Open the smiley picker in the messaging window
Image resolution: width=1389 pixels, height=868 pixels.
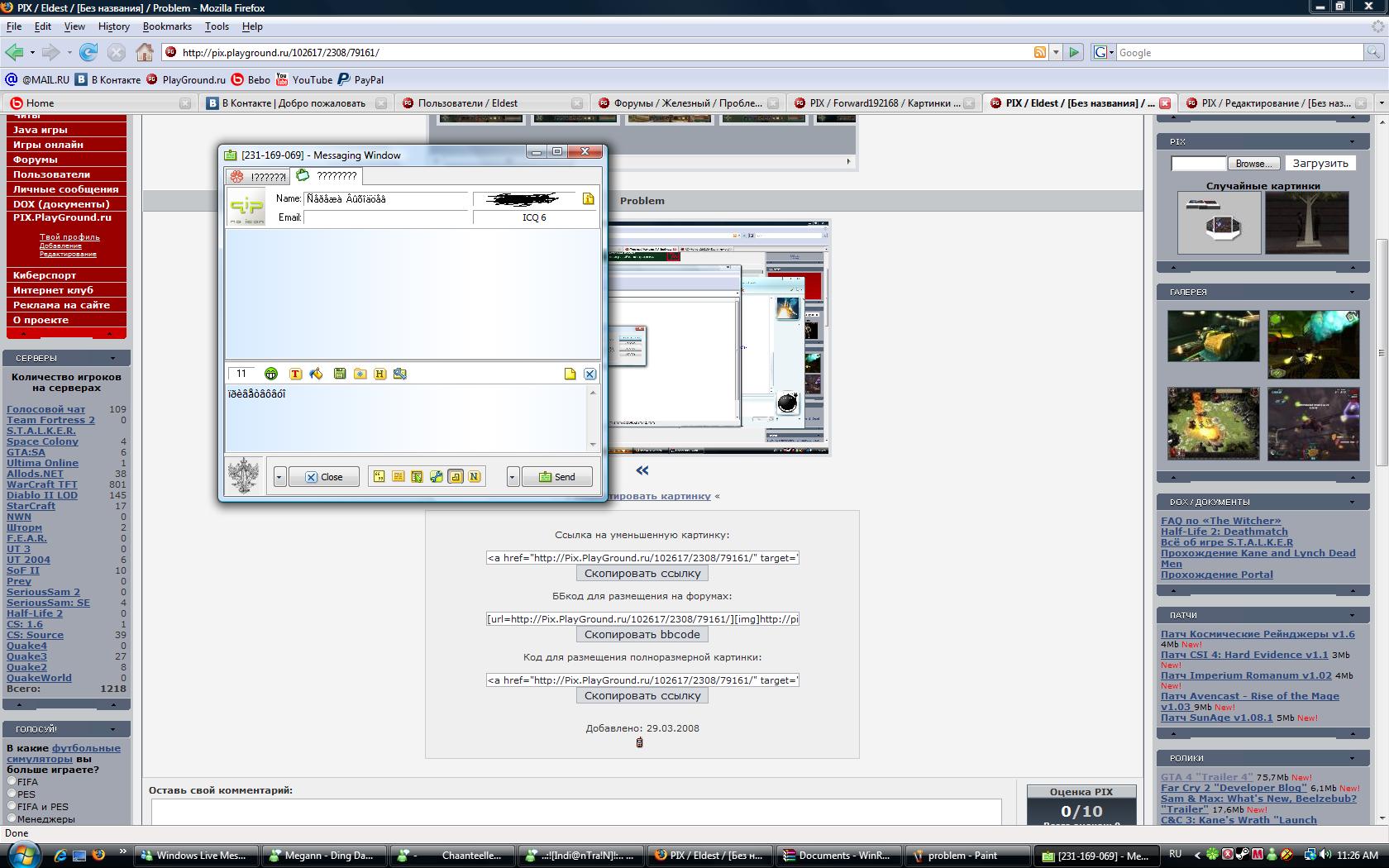pos(271,374)
